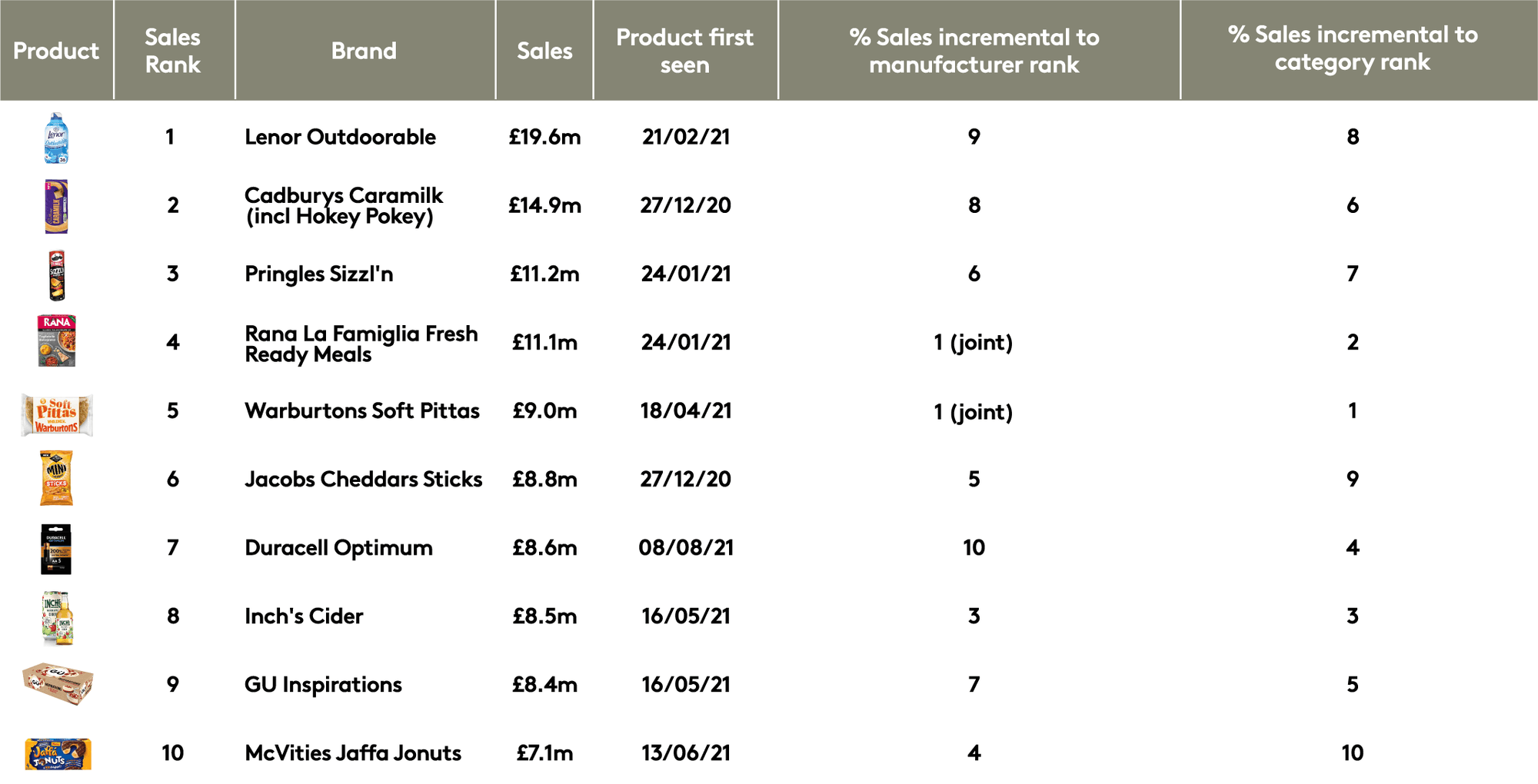Select the Sales column header
The height and width of the screenshot is (784, 1538).
544,51
